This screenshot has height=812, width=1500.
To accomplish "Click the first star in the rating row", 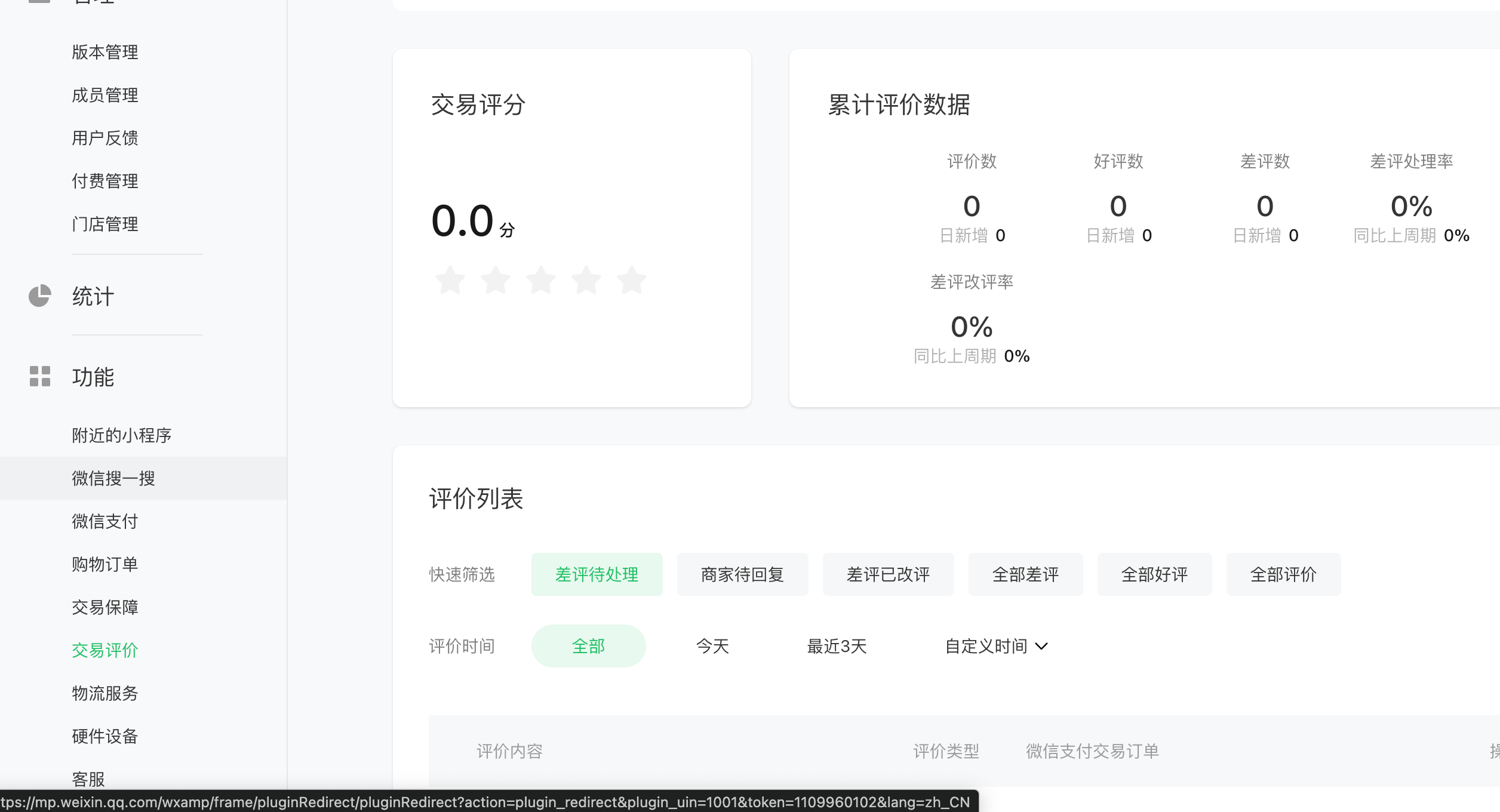I will [450, 281].
